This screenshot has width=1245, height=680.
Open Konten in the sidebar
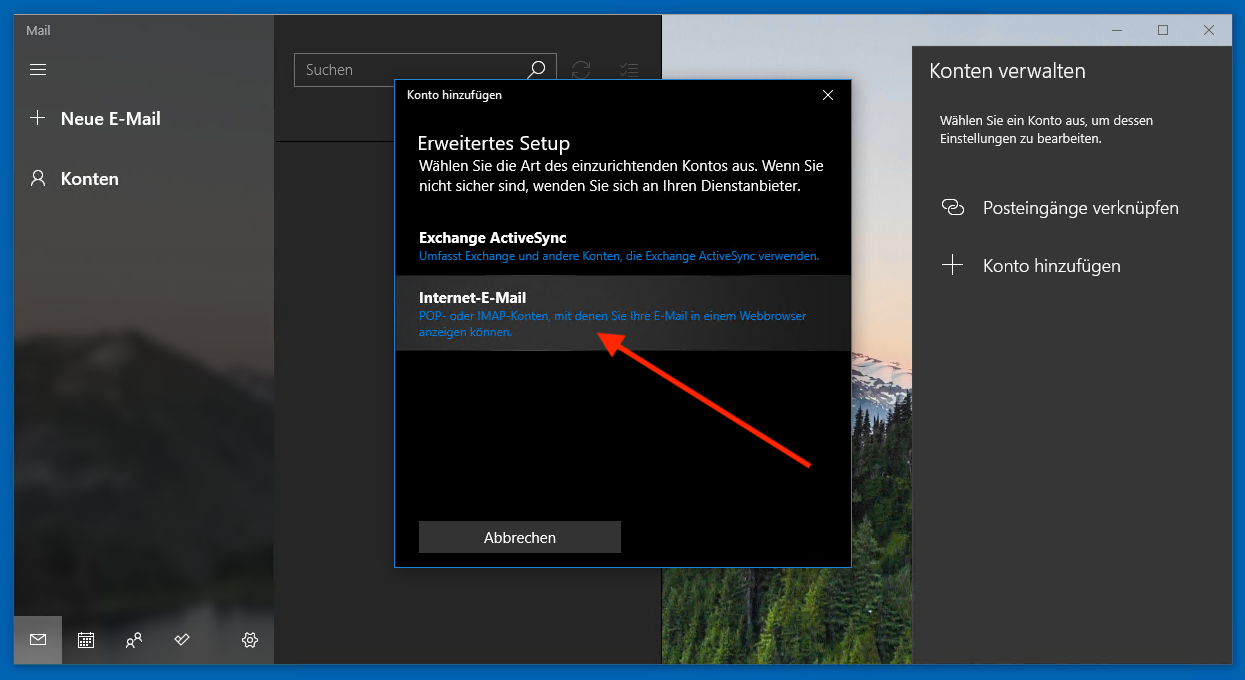point(89,179)
